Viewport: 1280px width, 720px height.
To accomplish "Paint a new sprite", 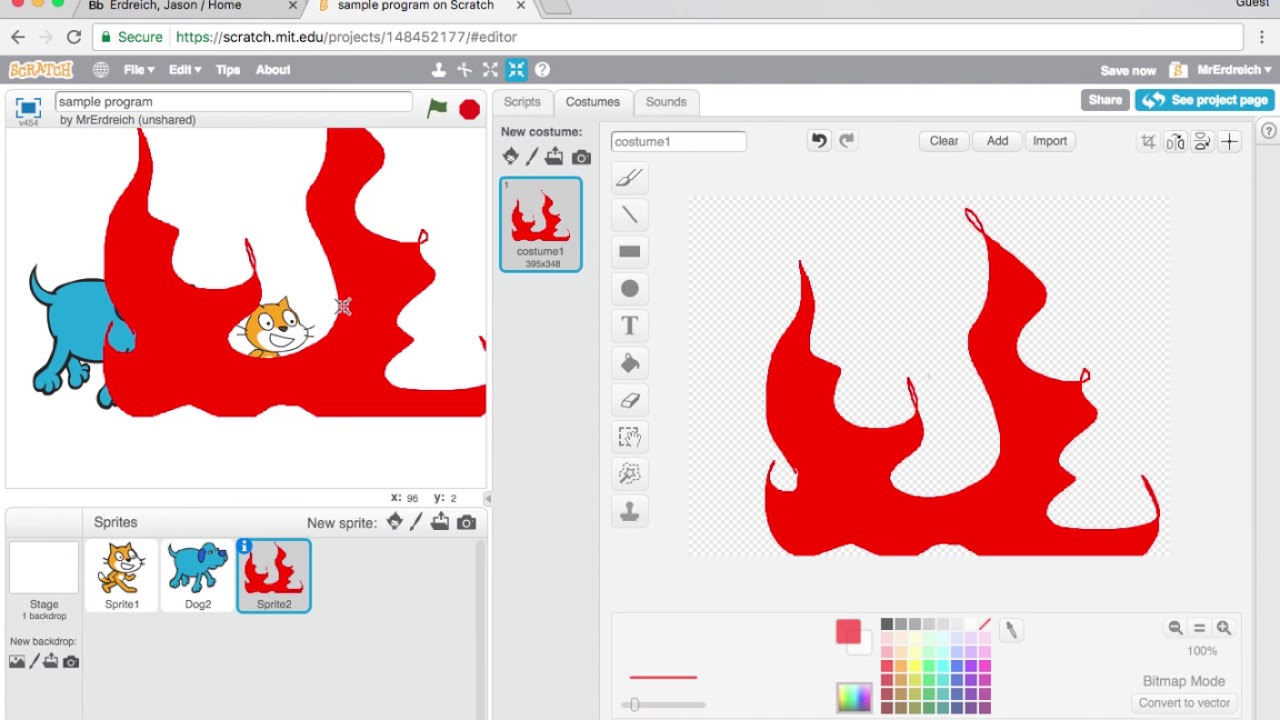I will [x=416, y=522].
